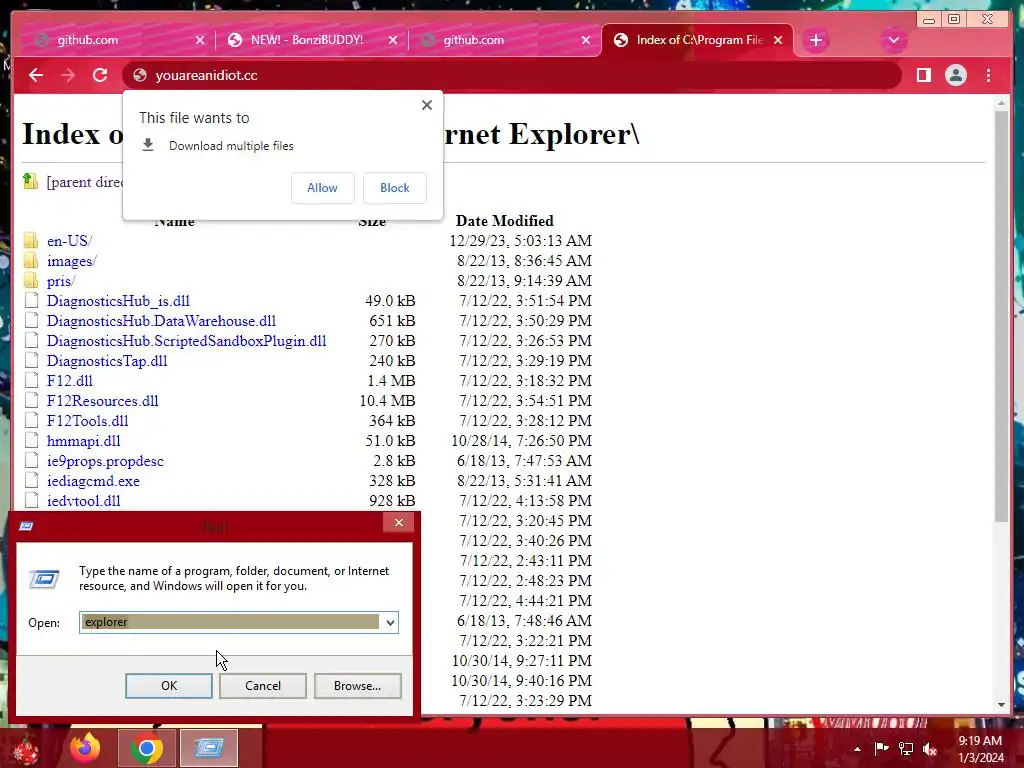
Task: Click the scrollbar down arrow
Action: 1002,705
